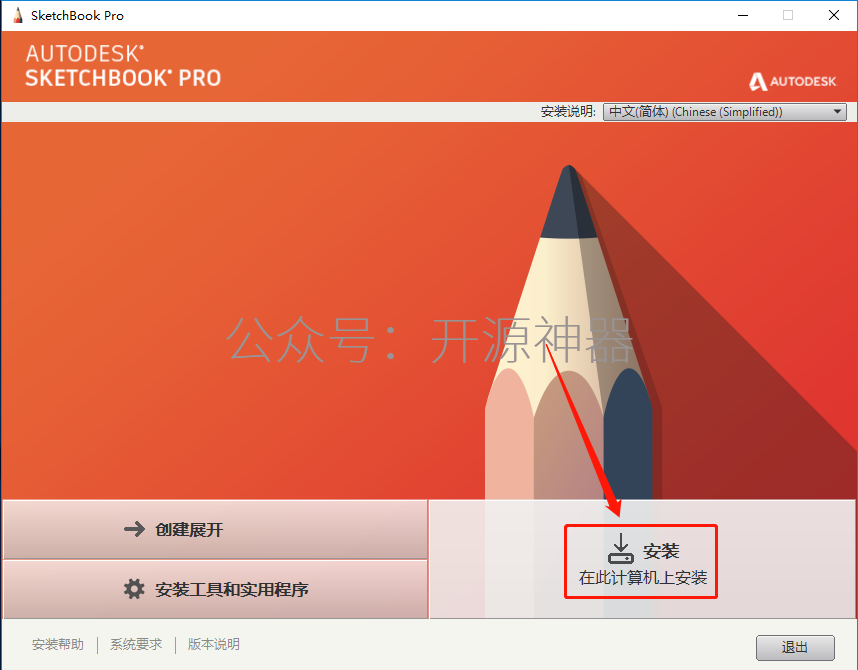Viewport: 858px width, 670px height.
Task: Open the 版本说明 link
Action: (x=214, y=644)
